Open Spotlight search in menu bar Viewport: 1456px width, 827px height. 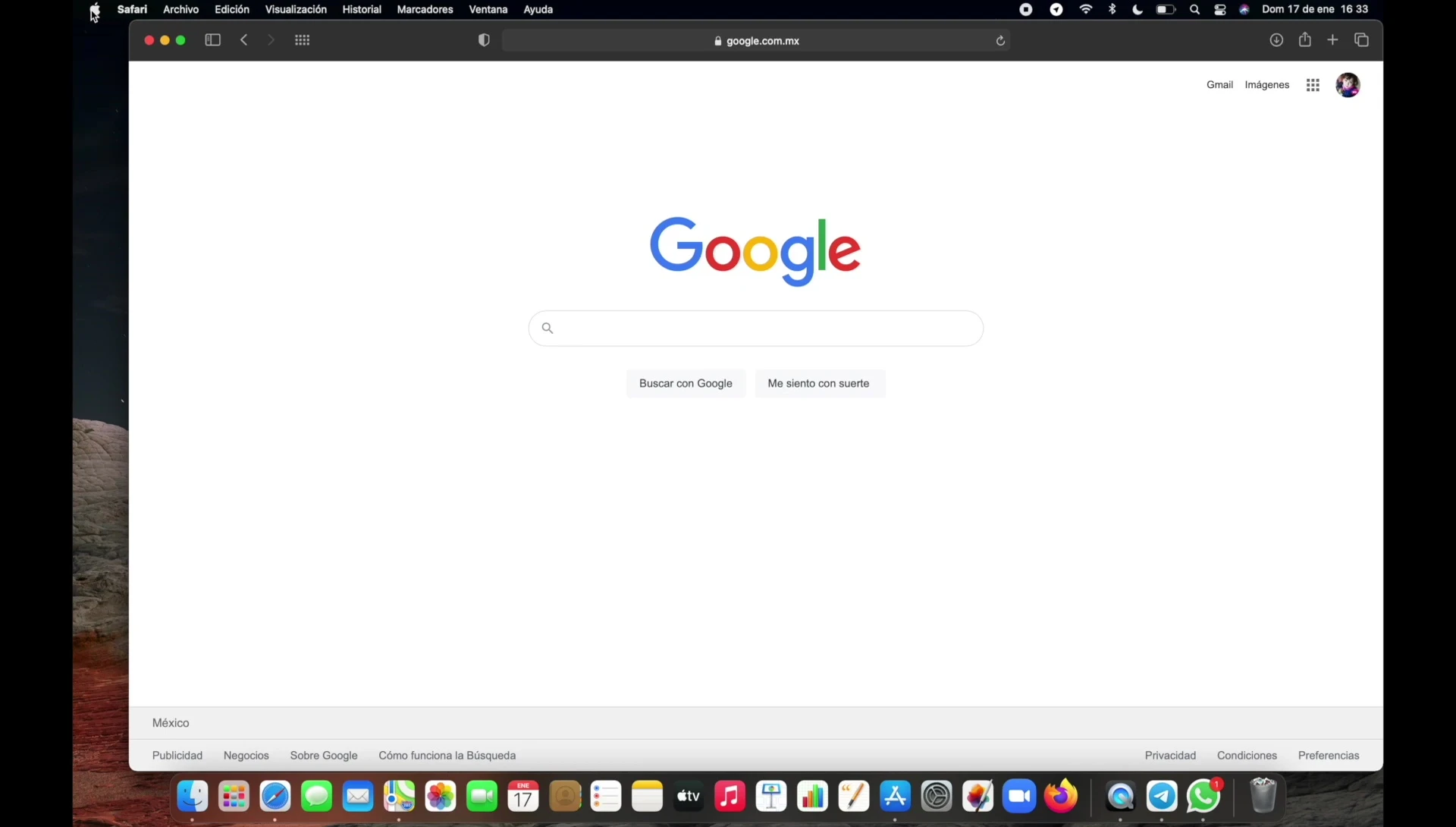(x=1194, y=10)
